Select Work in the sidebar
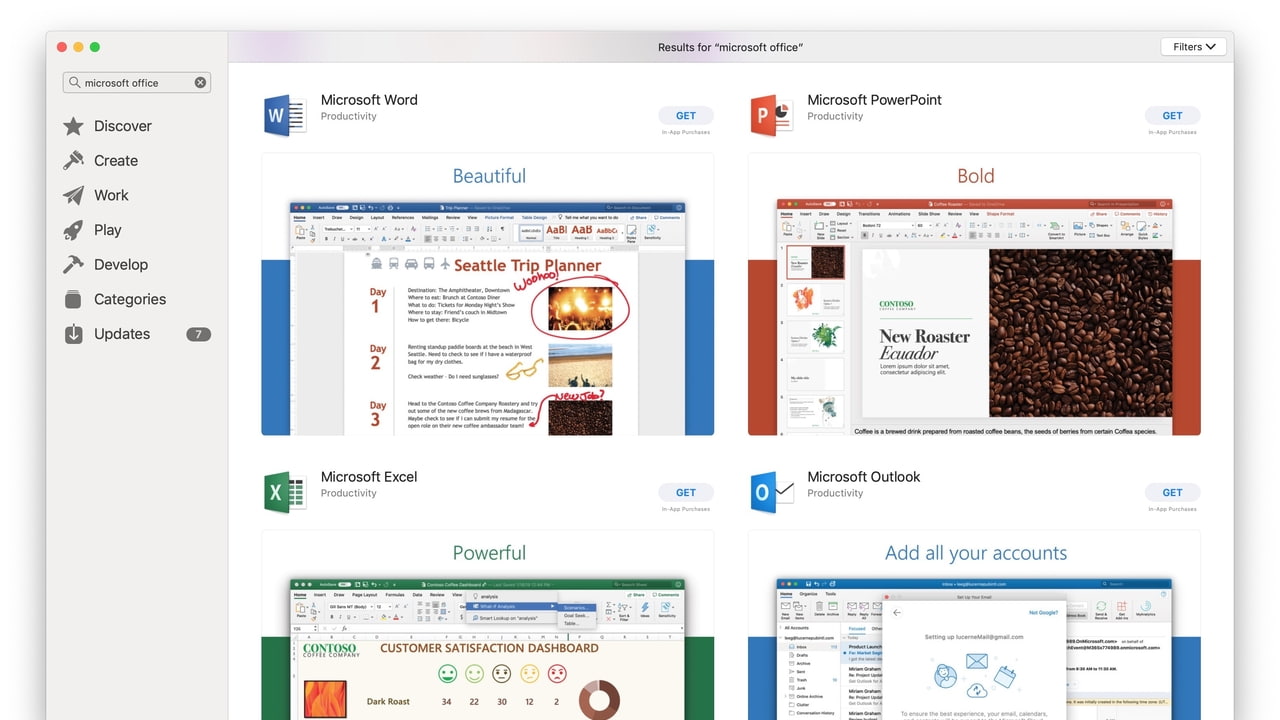This screenshot has width=1280, height=720. (111, 195)
